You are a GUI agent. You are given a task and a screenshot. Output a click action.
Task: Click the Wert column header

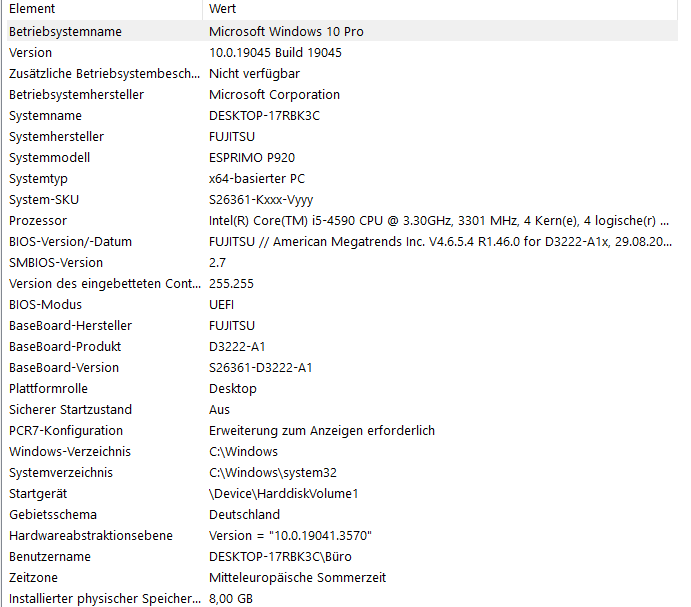point(440,9)
